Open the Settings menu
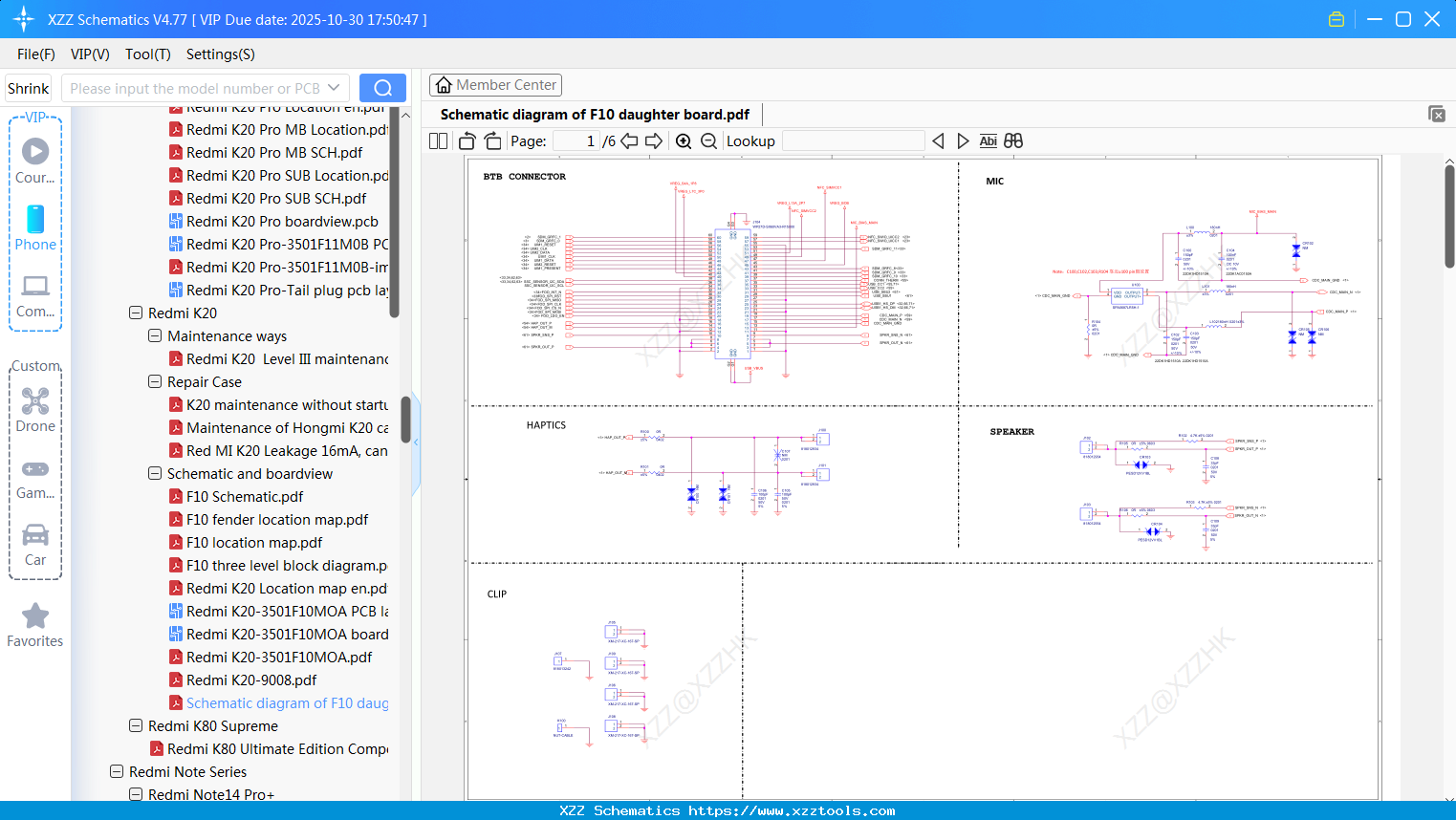Image resolution: width=1456 pixels, height=820 pixels. pyautogui.click(x=220, y=54)
